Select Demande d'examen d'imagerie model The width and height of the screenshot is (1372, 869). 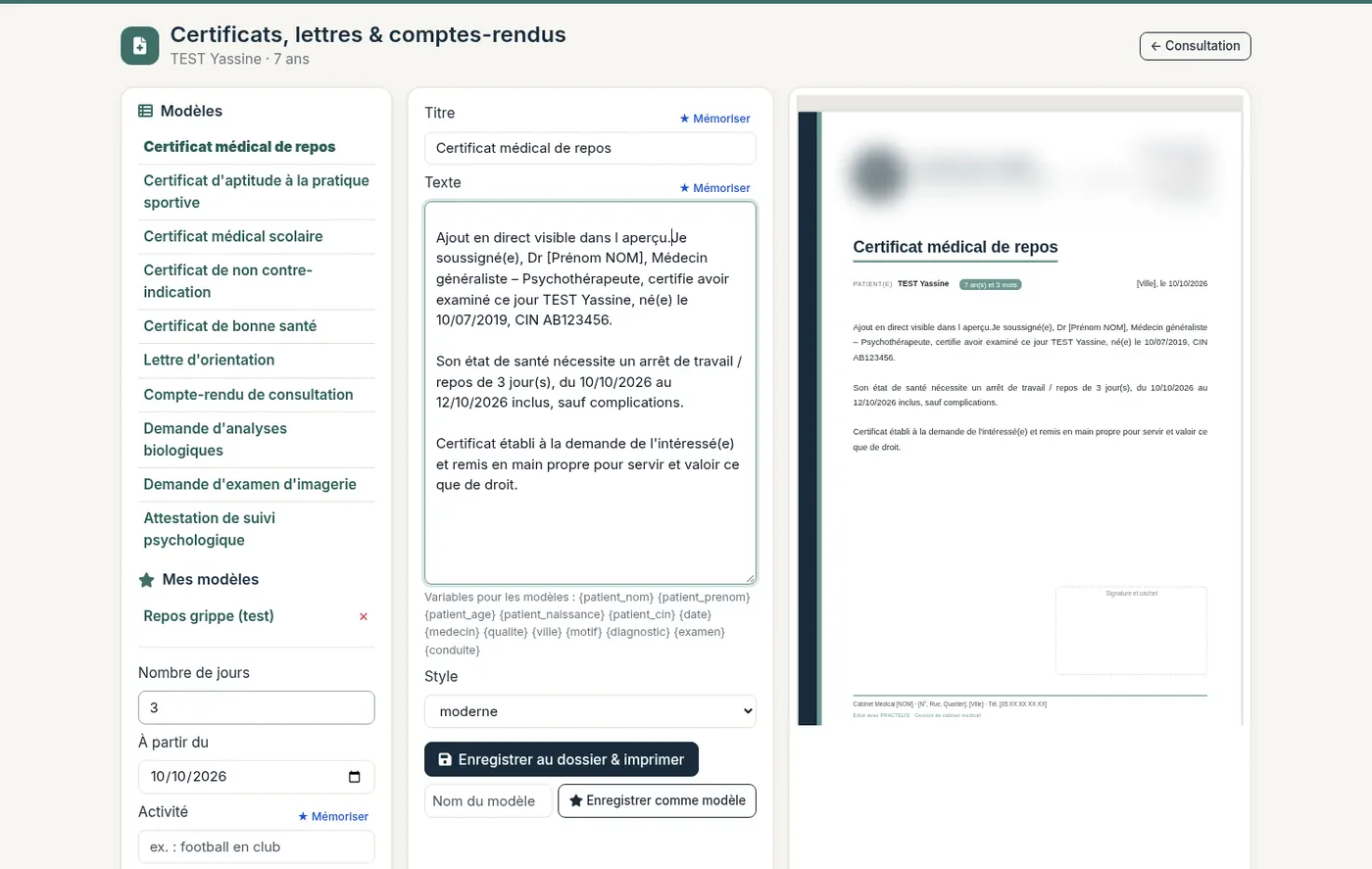[250, 484]
